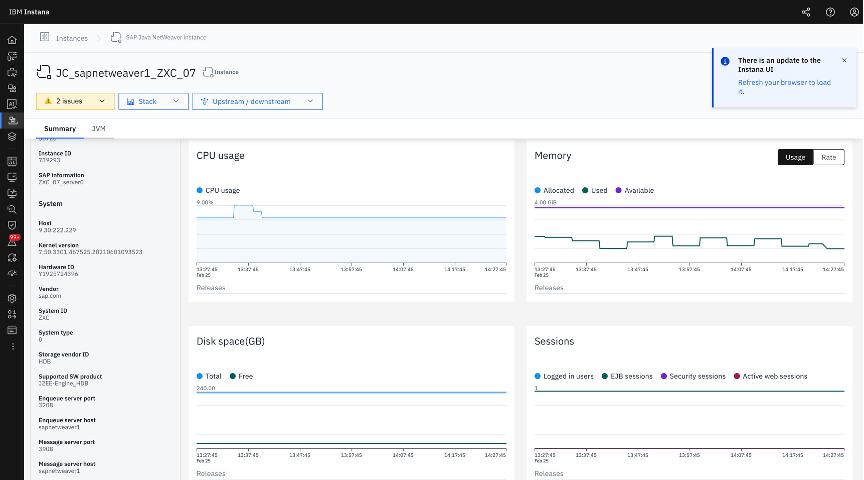
Task: Expand the 2 issues dropdown
Action: click(x=75, y=101)
